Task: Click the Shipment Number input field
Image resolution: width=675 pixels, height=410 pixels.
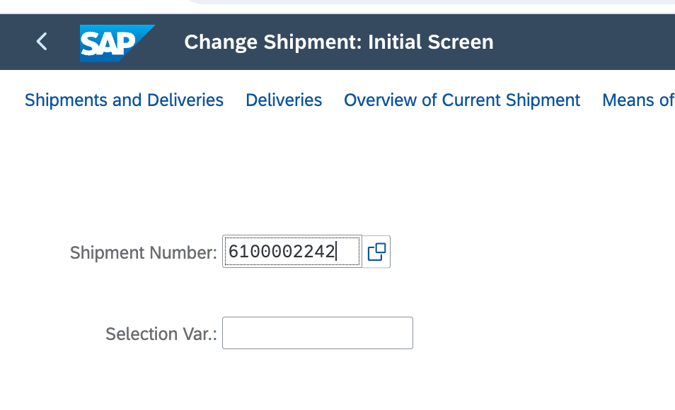Action: (292, 252)
